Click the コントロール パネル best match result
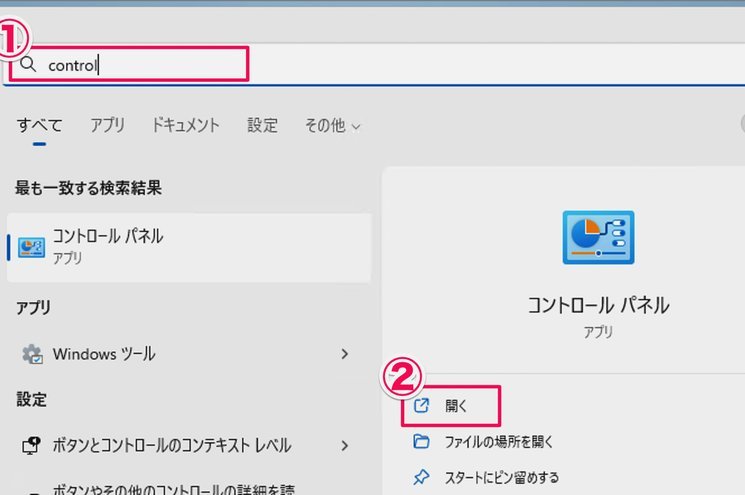The height and width of the screenshot is (495, 745). 189,248
